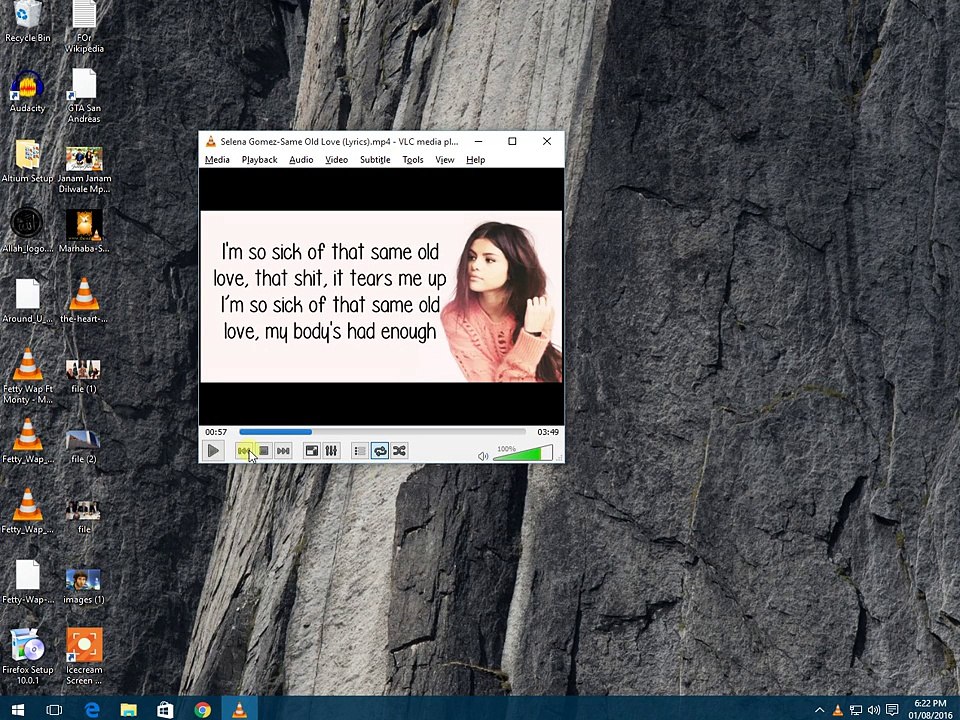This screenshot has width=960, height=720.
Task: Select Janam Janam Dilwale Mp file
Action: point(84,170)
